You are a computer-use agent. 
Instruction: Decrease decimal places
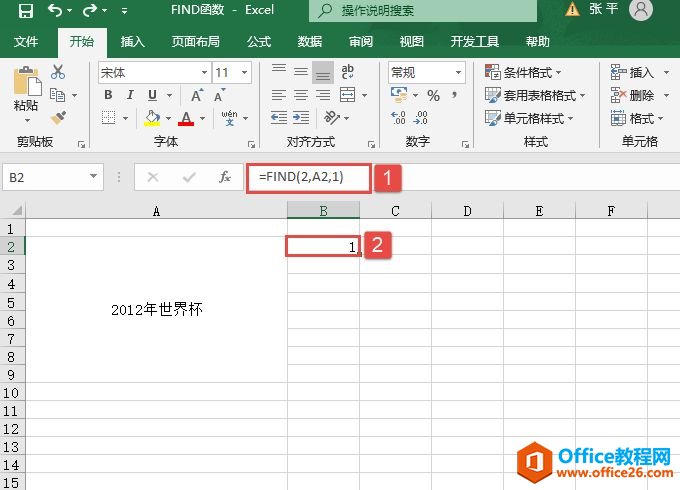tap(420, 118)
